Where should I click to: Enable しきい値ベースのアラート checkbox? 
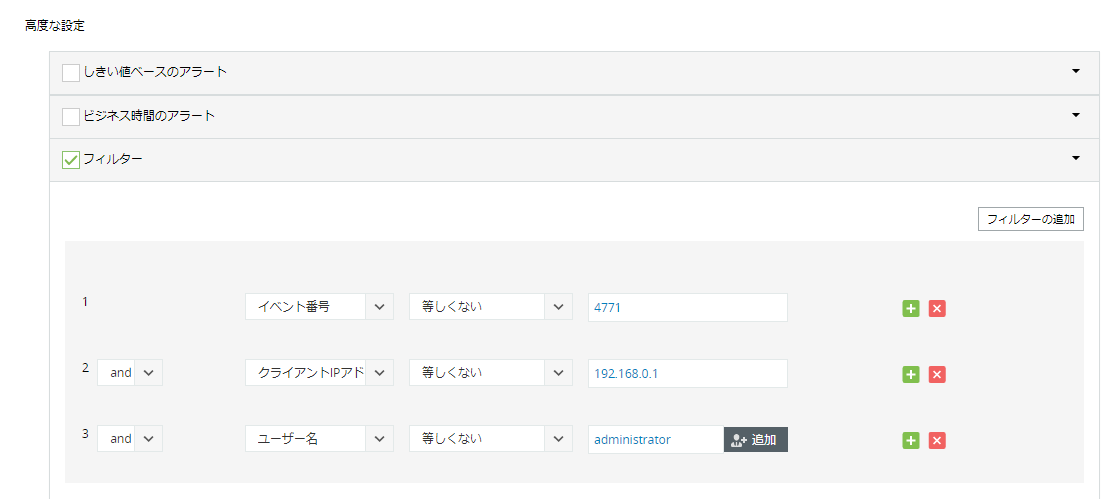tap(71, 73)
